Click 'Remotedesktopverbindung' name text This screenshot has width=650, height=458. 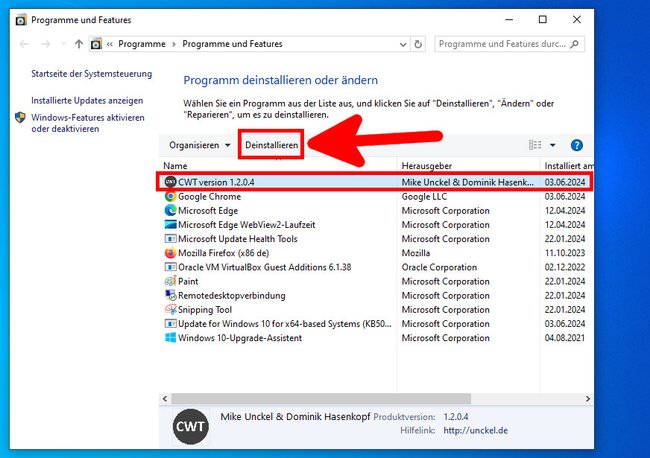pyautogui.click(x=232, y=296)
